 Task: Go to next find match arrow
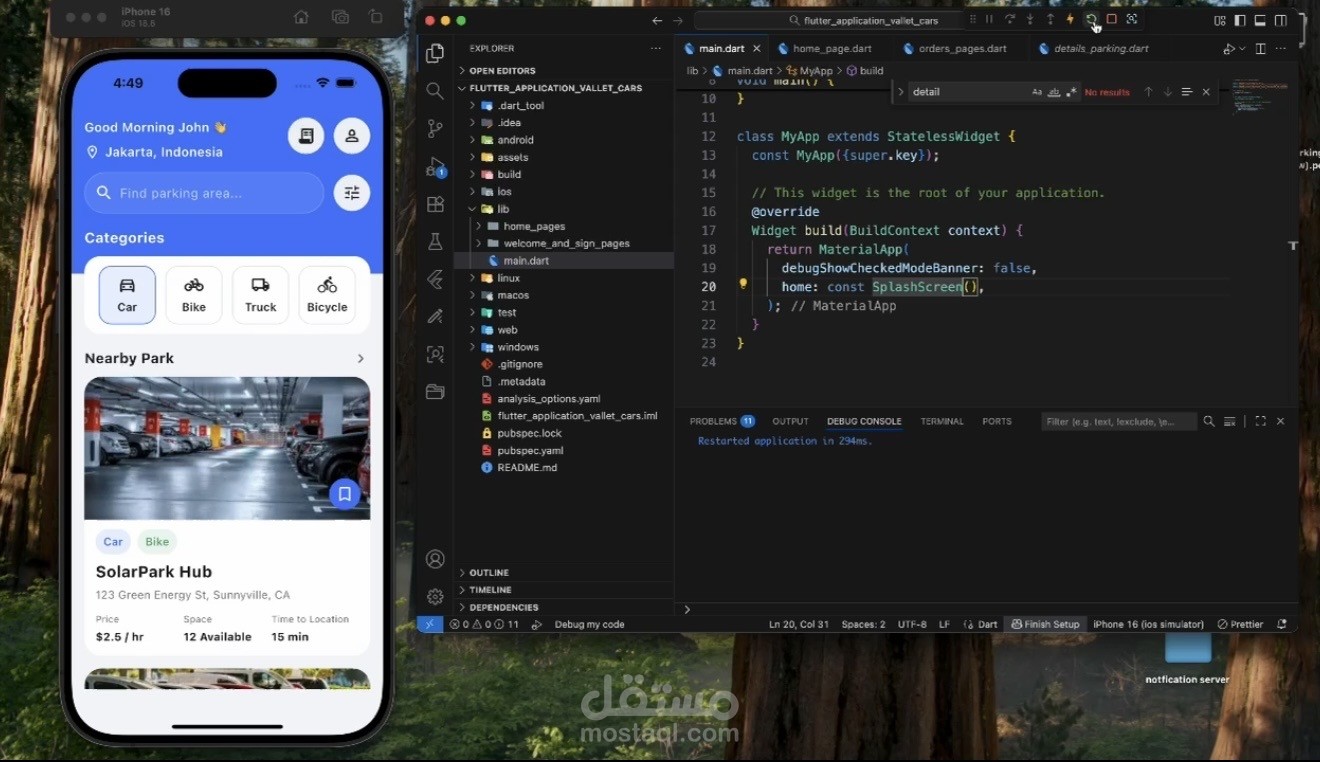tap(1167, 92)
